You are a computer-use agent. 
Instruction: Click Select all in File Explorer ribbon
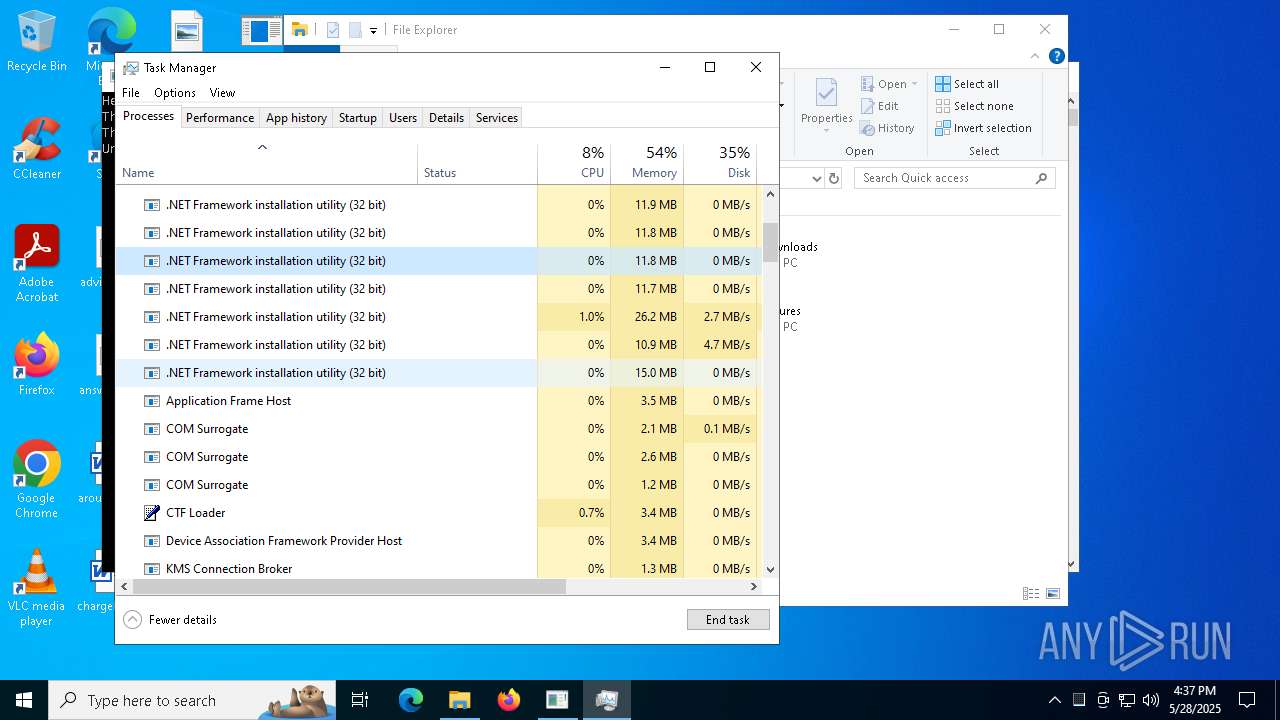pyautogui.click(x=967, y=84)
